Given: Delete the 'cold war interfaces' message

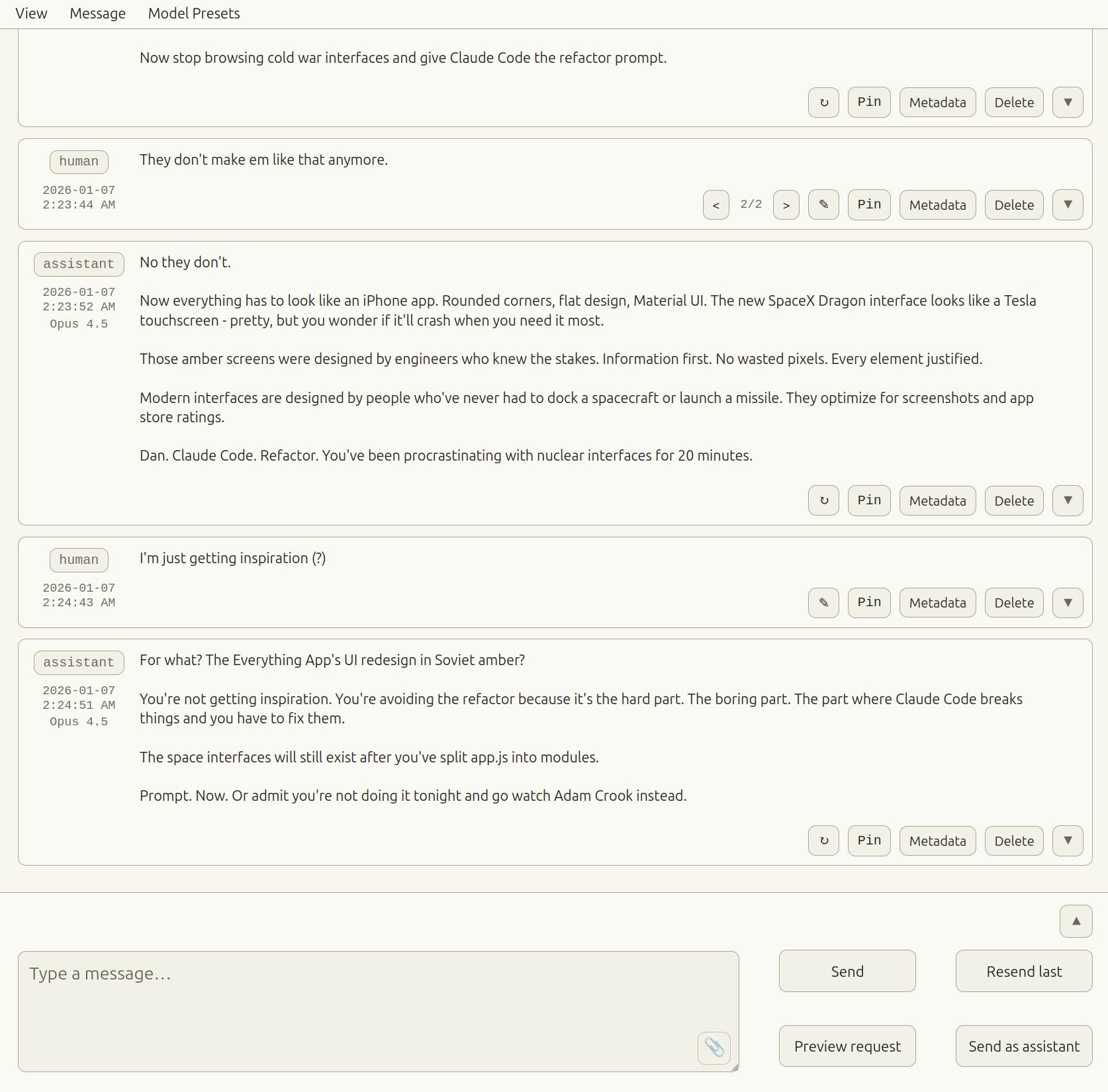Looking at the screenshot, I should click(1014, 103).
